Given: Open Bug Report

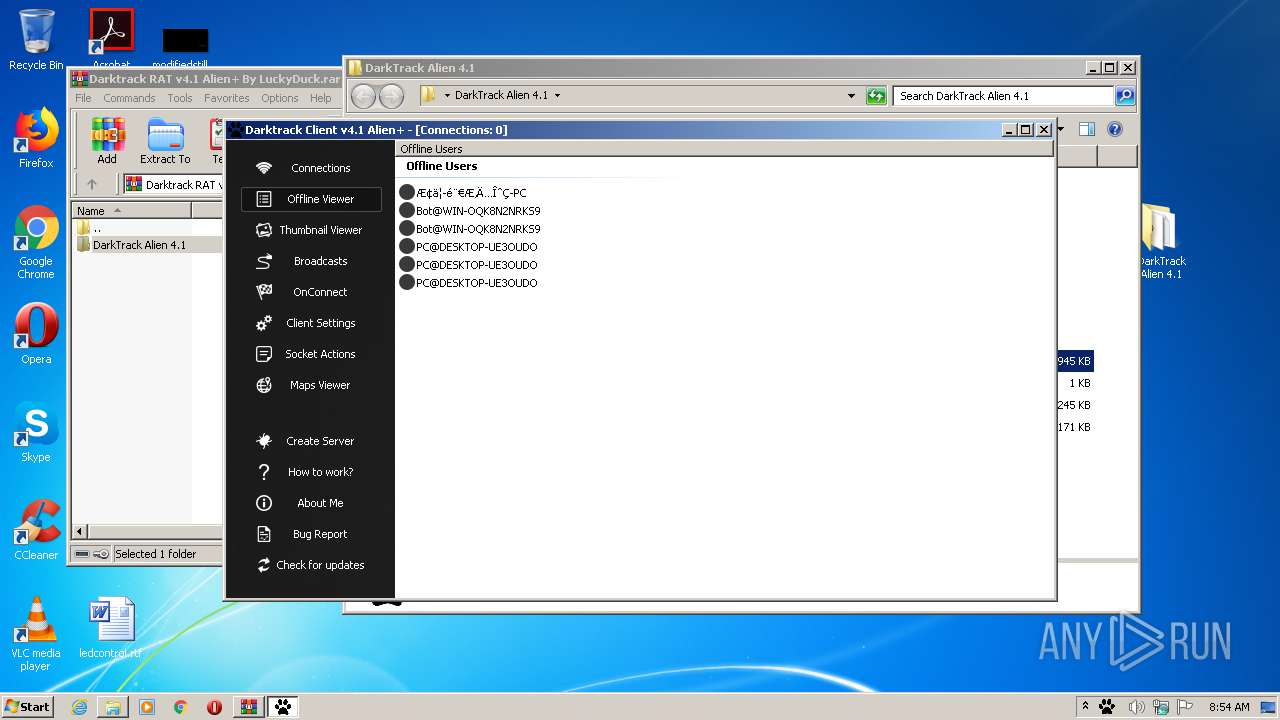Looking at the screenshot, I should coord(311,534).
